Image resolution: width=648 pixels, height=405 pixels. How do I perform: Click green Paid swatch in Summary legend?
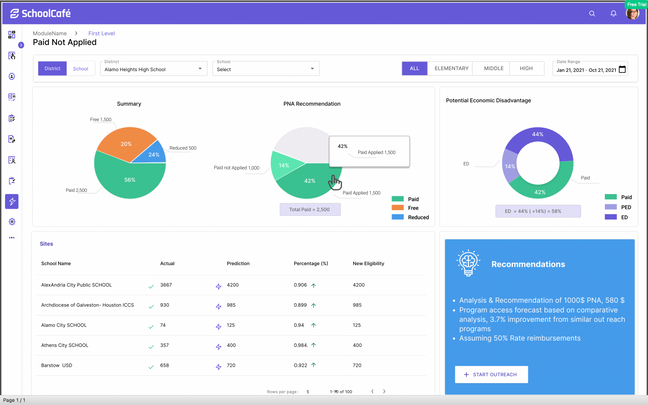click(398, 199)
